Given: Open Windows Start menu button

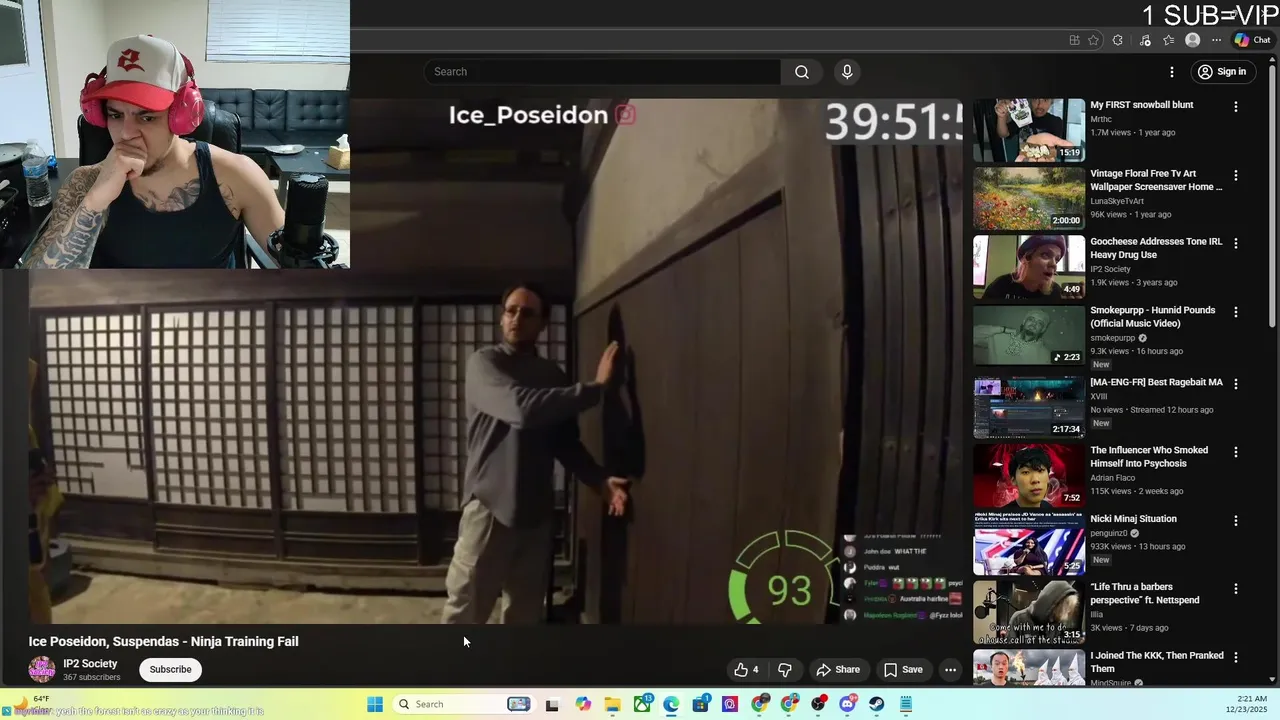Looking at the screenshot, I should point(375,704).
